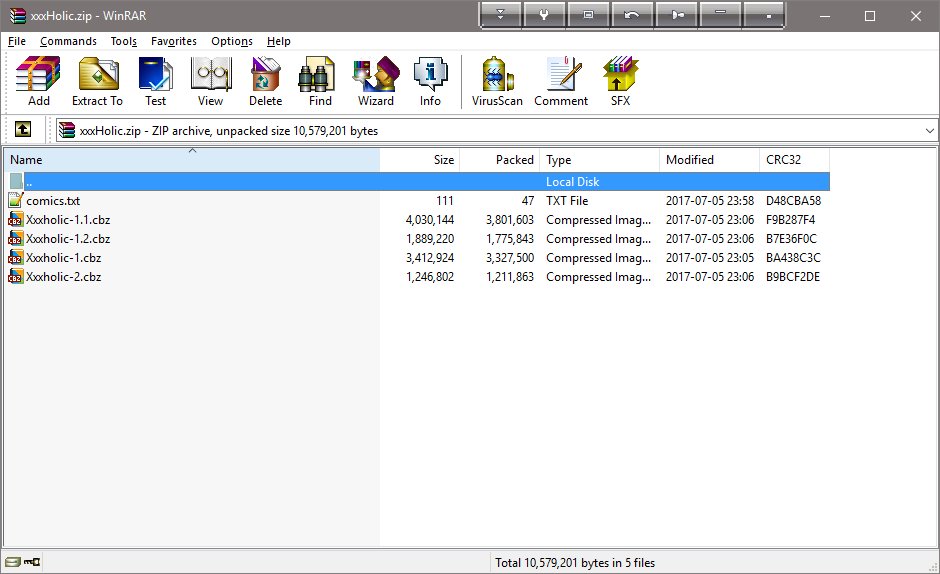Screen dimensions: 940x574
Task: Run VirusScan on the archive
Action: coord(497,82)
